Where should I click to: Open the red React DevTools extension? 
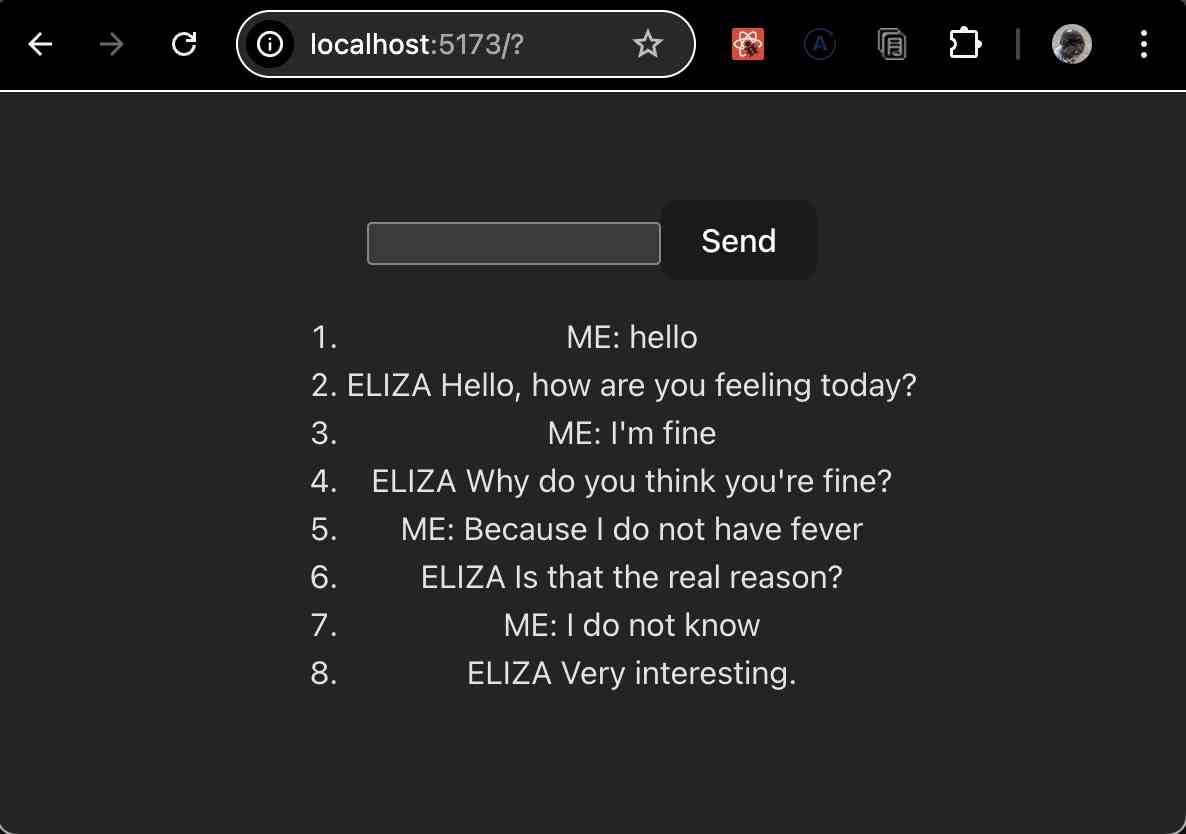[x=748, y=44]
